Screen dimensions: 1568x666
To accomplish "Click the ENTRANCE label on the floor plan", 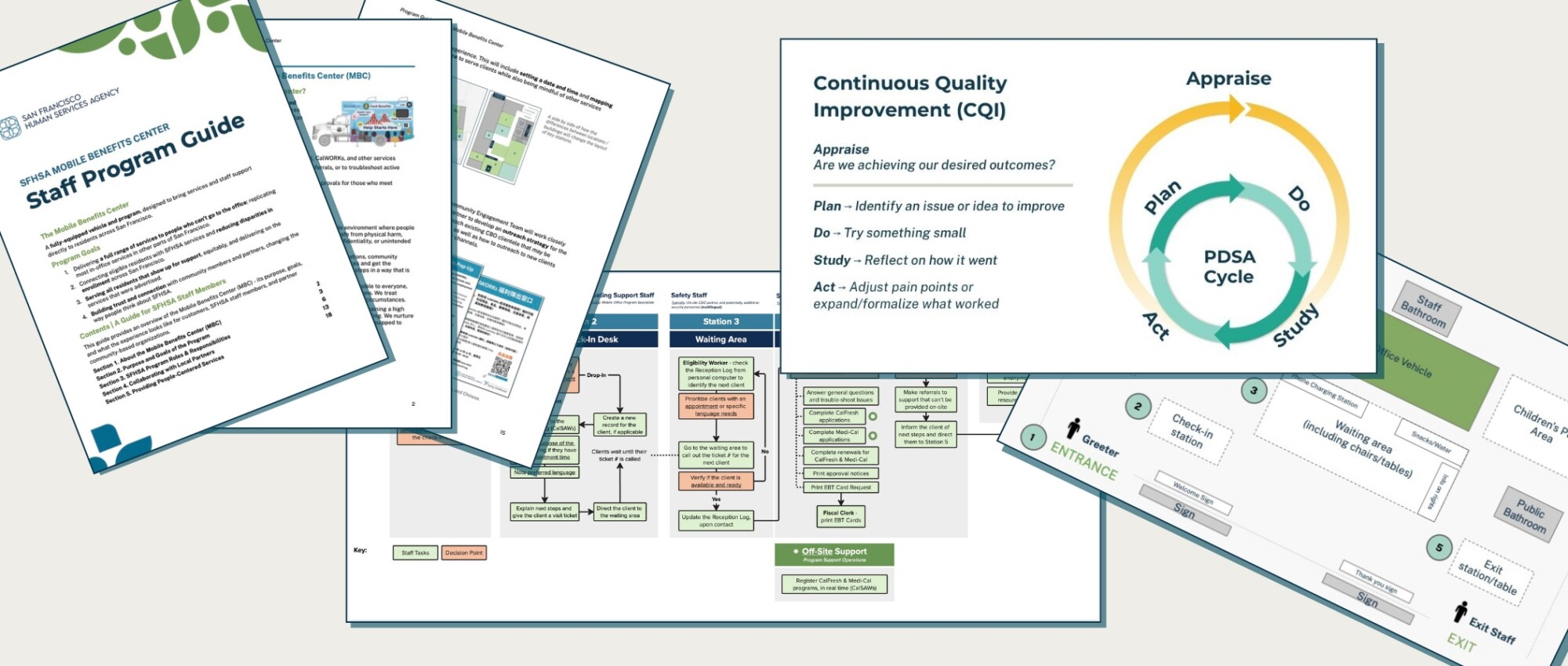I will click(x=1084, y=461).
